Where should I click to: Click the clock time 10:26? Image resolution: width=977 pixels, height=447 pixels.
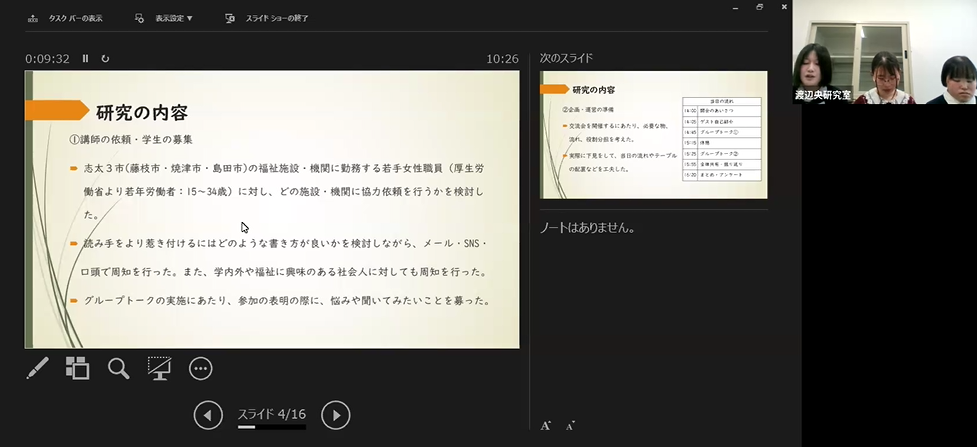502,59
